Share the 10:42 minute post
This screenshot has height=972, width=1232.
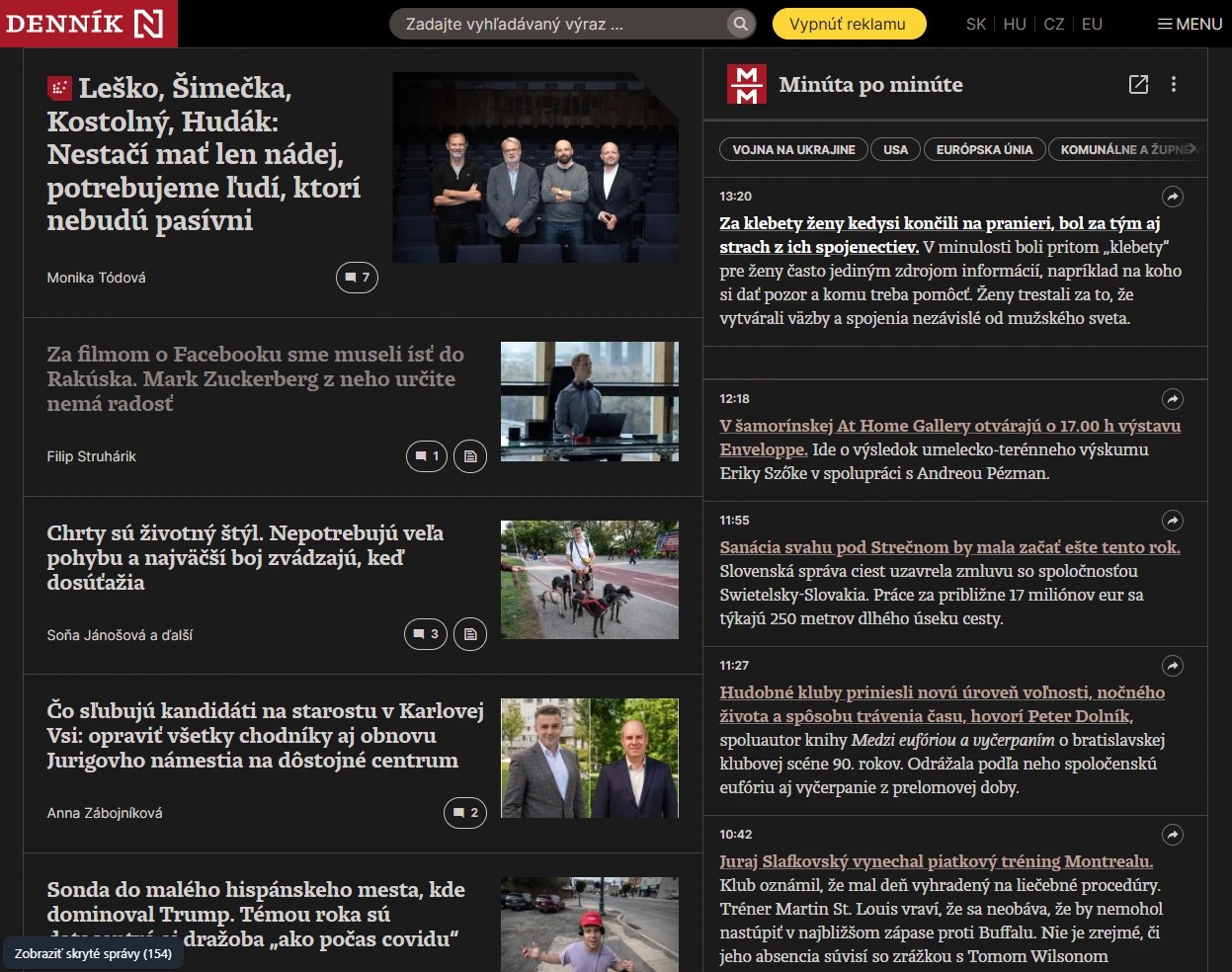coord(1172,835)
